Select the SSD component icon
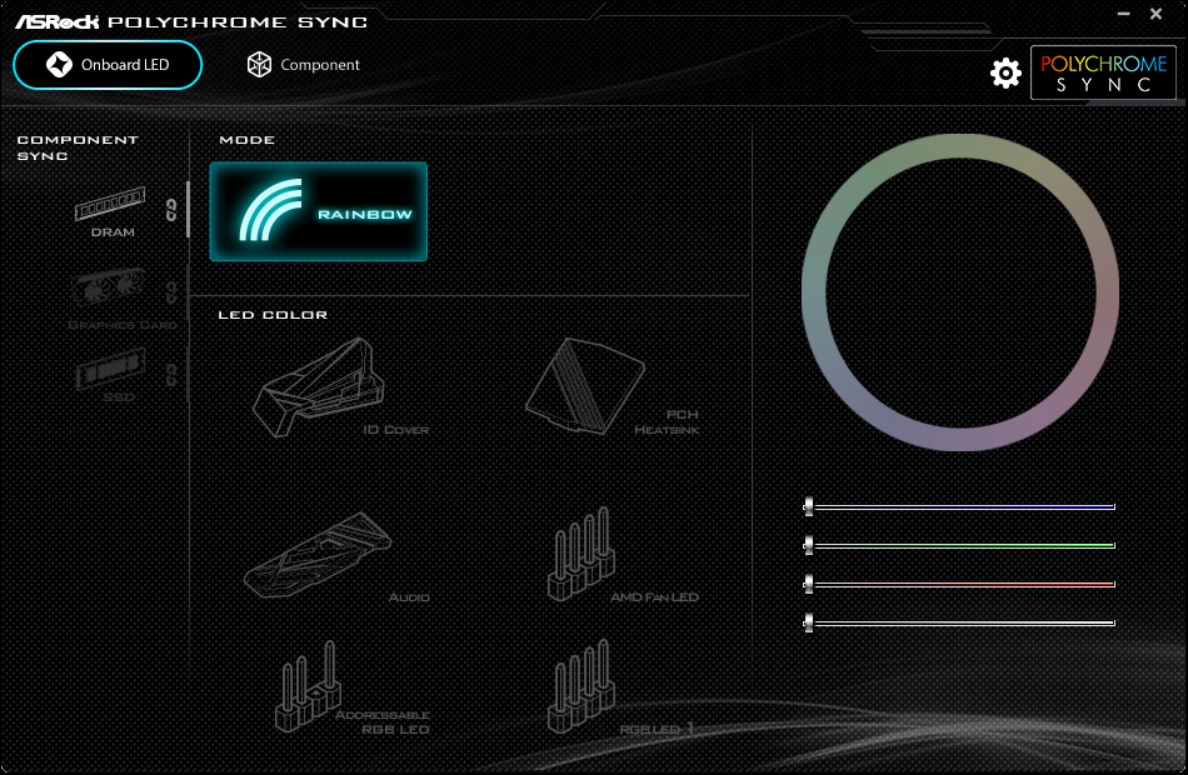 click(111, 369)
